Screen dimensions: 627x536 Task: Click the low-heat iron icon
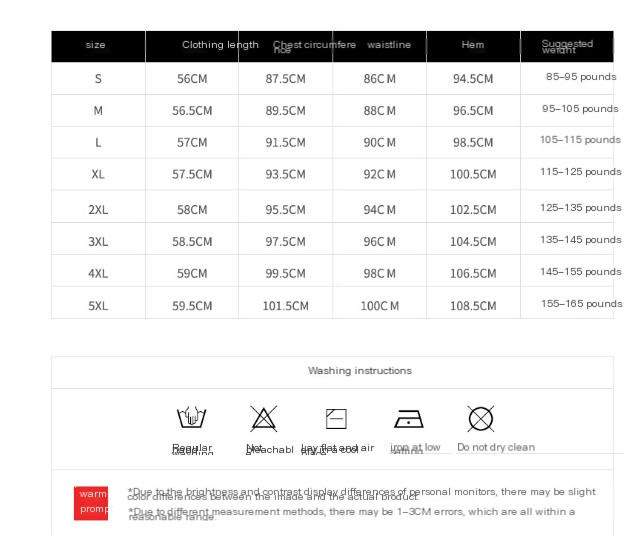pos(409,419)
